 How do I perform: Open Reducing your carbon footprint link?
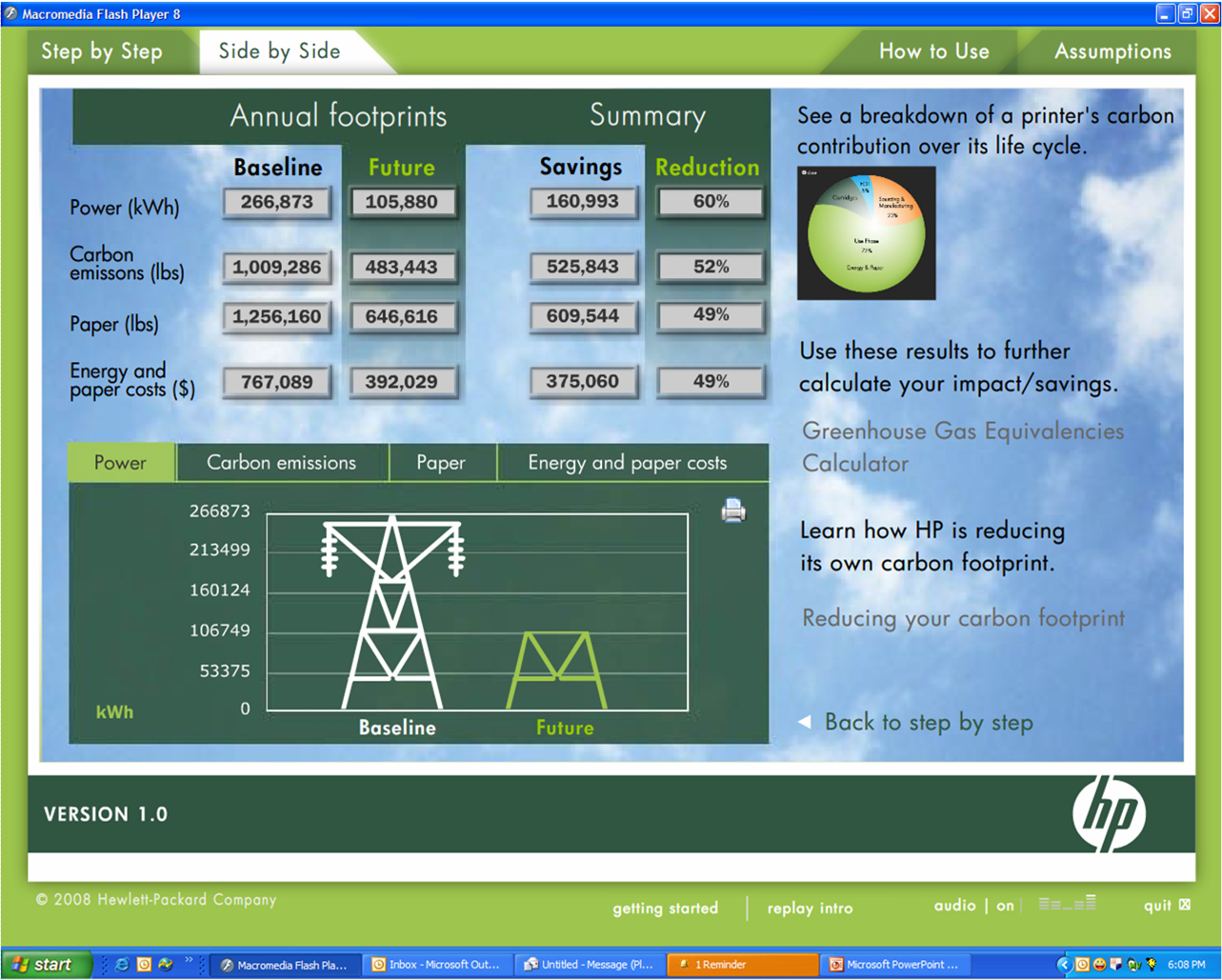click(963, 618)
